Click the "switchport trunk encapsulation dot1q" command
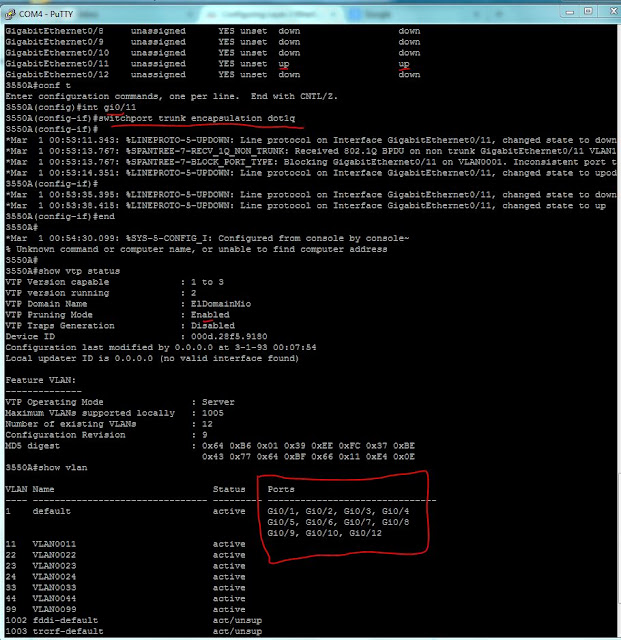The height and width of the screenshot is (640, 621). pos(196,118)
